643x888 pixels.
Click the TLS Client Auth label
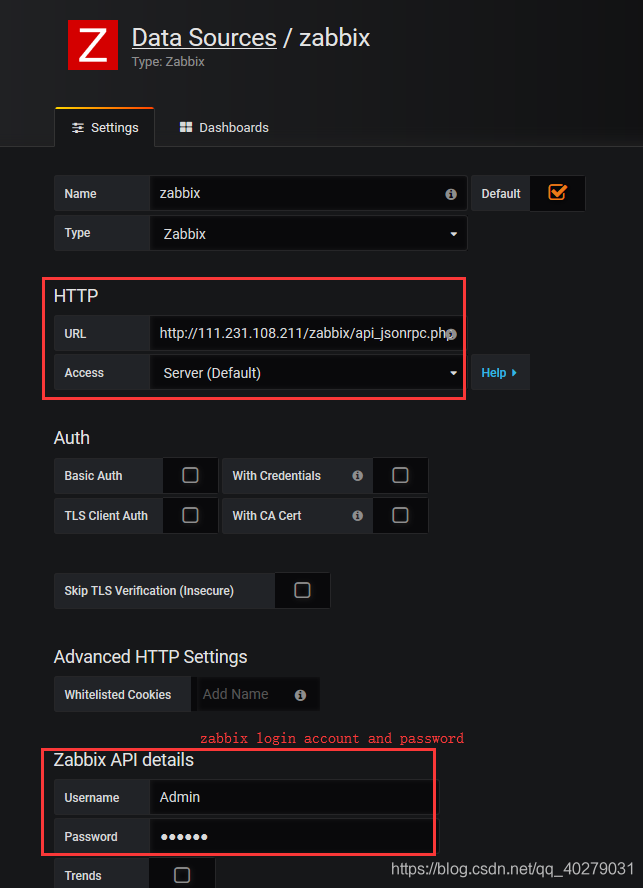click(106, 515)
